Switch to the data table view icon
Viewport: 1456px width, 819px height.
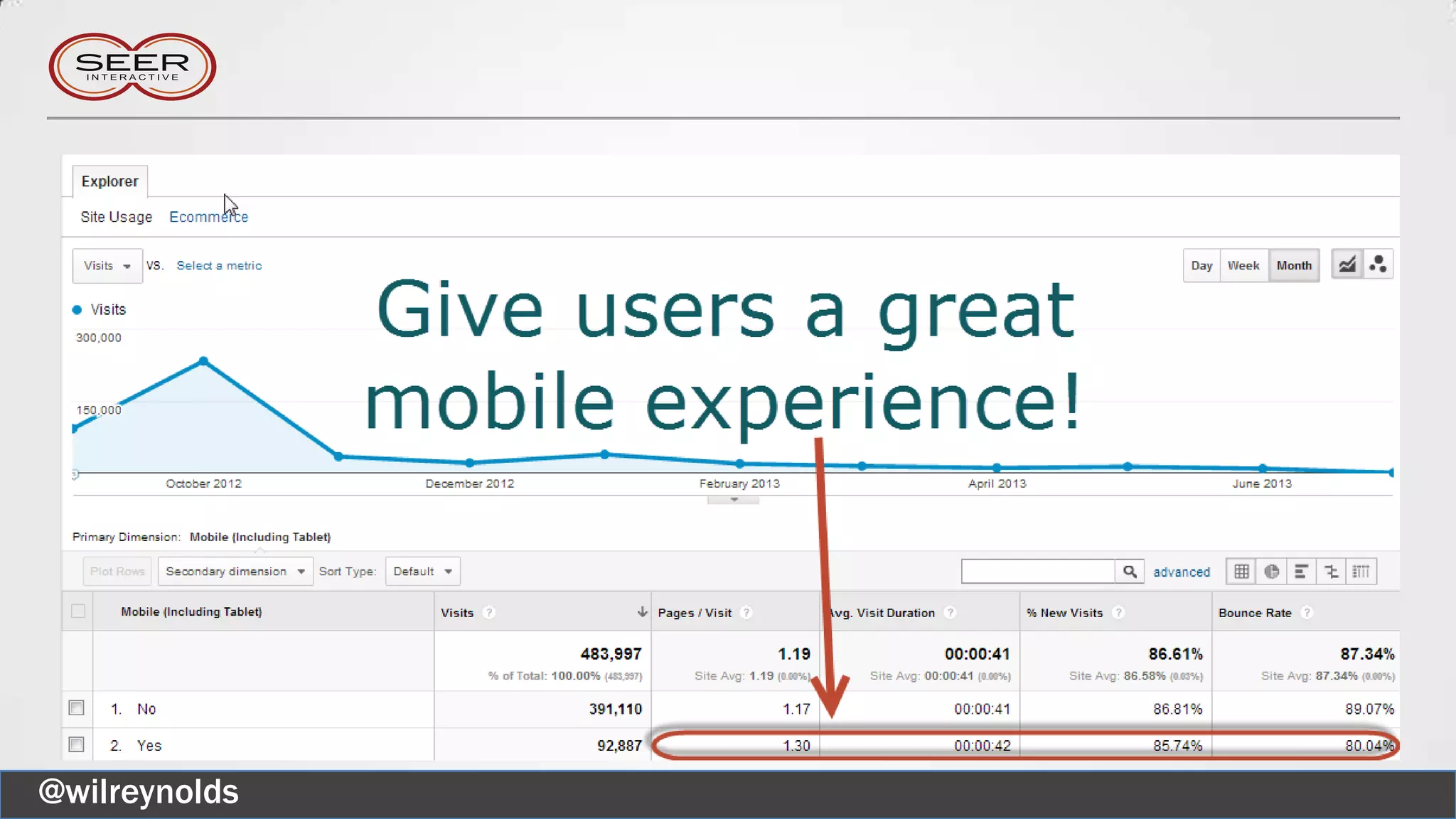tap(1241, 572)
